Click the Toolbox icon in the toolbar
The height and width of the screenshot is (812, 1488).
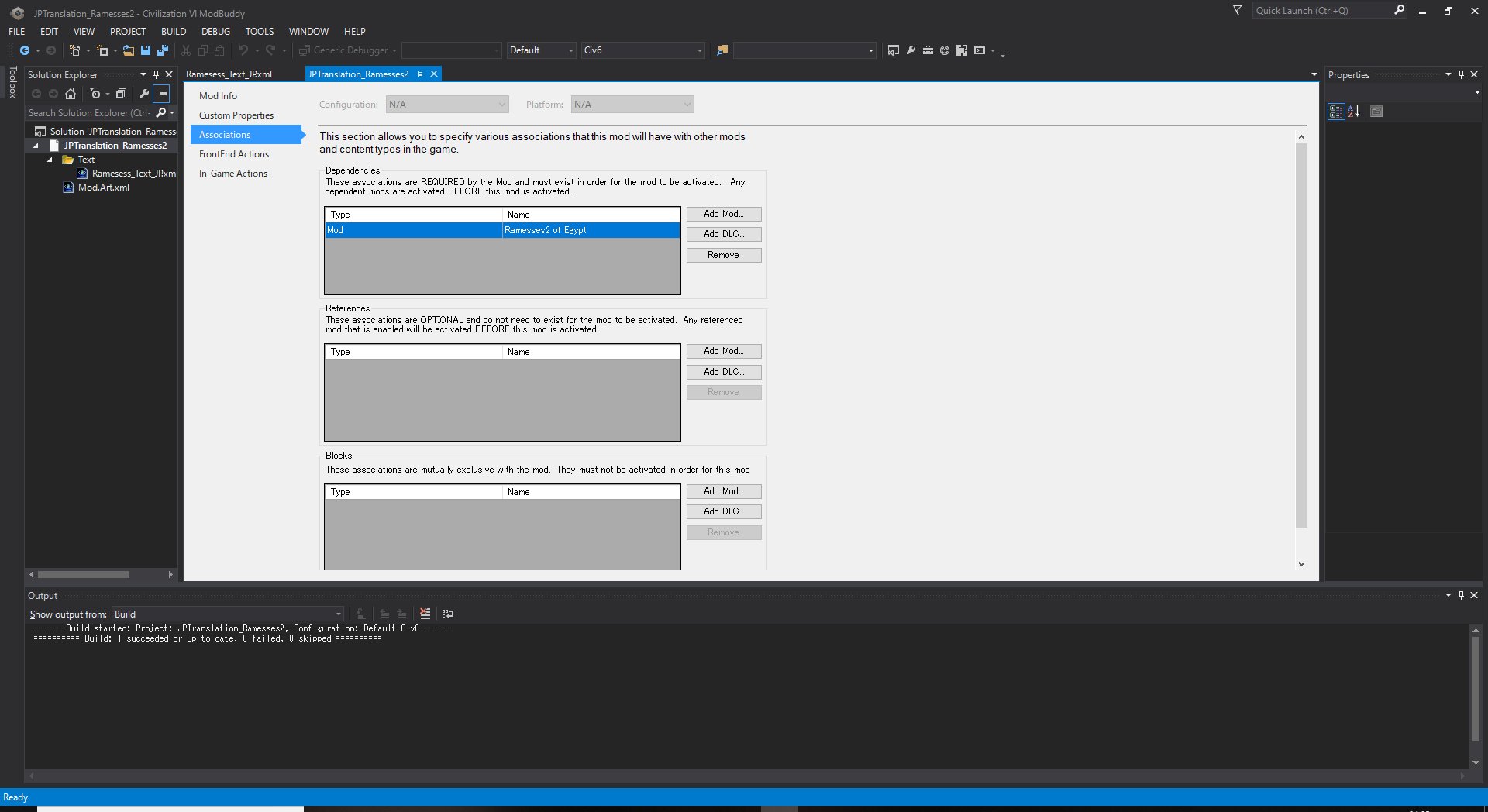(x=928, y=50)
